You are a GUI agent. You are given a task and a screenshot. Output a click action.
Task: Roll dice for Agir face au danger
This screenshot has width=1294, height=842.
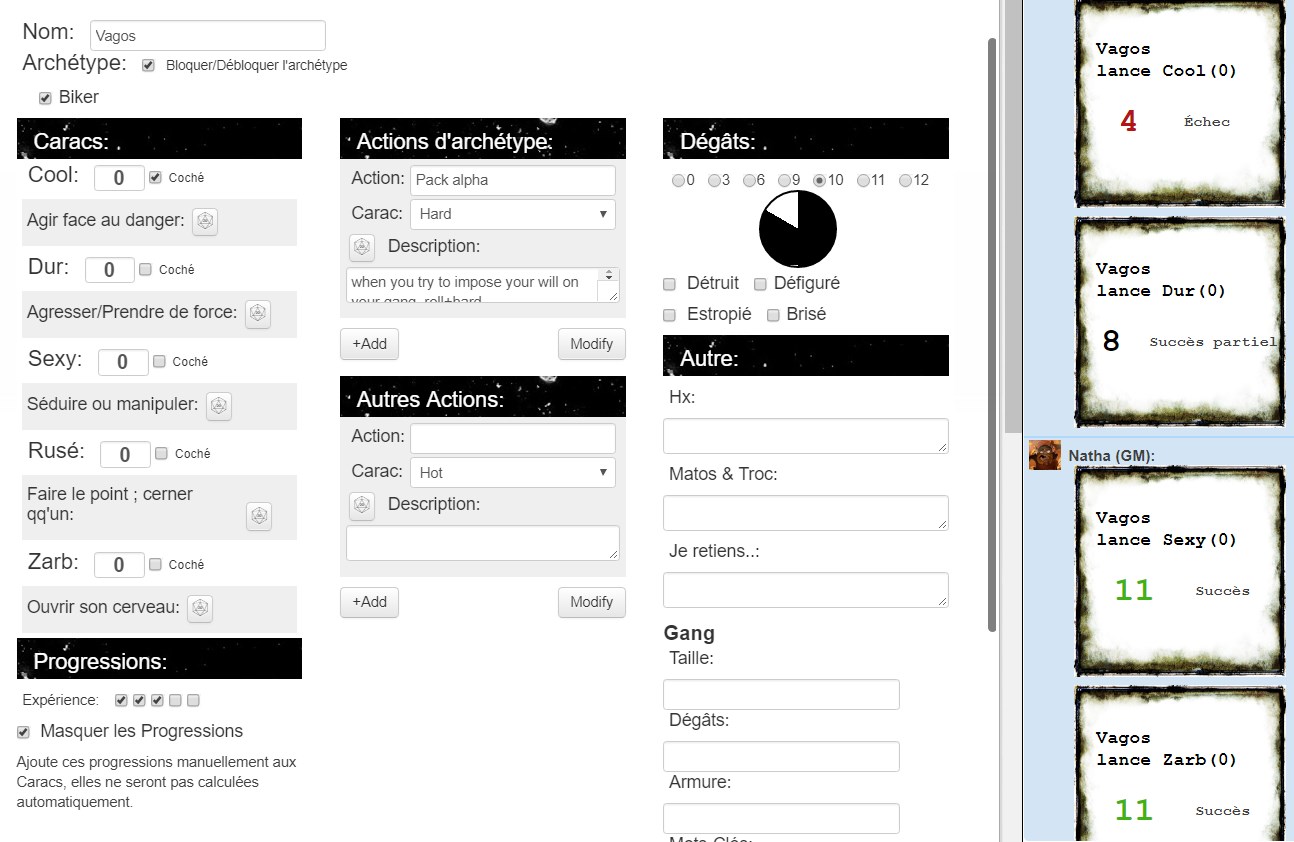point(204,222)
